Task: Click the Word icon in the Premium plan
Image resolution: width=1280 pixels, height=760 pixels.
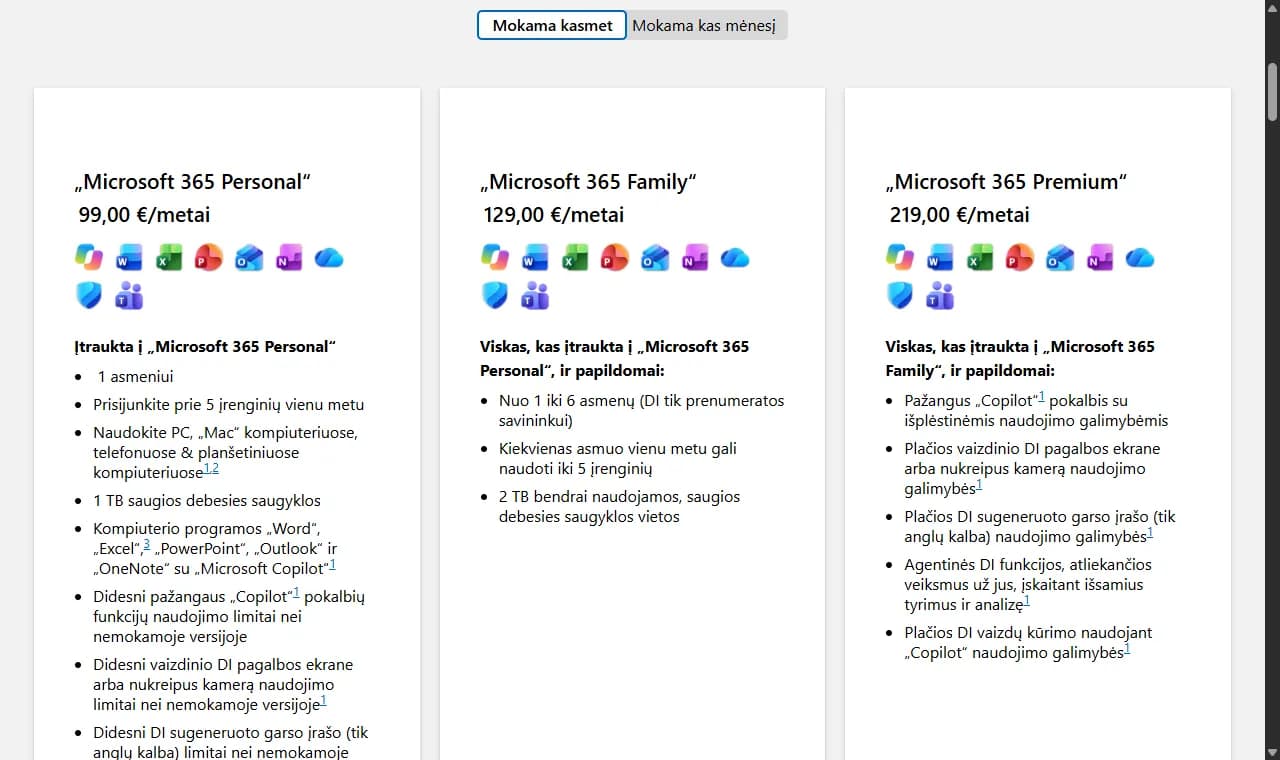Action: (x=940, y=258)
